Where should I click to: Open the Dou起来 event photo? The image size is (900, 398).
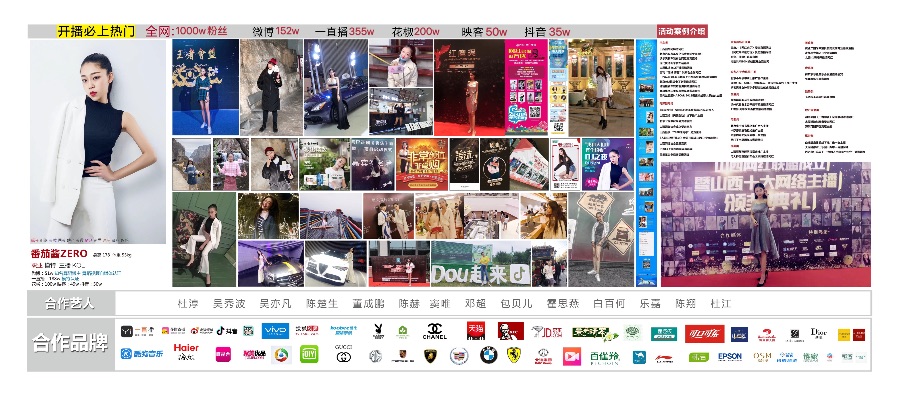481,264
